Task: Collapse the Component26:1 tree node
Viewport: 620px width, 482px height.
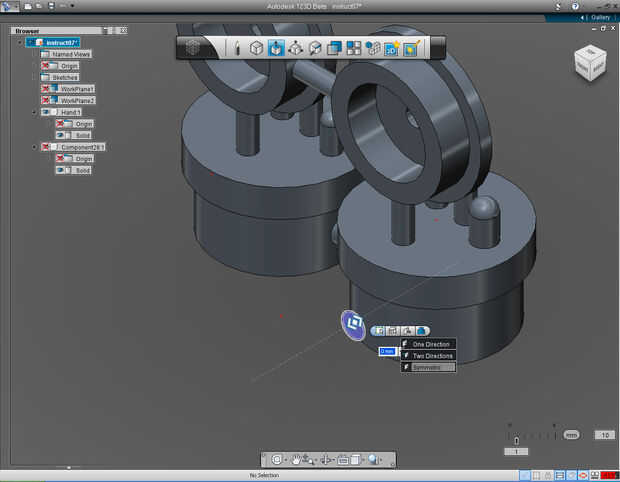Action: click(34, 147)
